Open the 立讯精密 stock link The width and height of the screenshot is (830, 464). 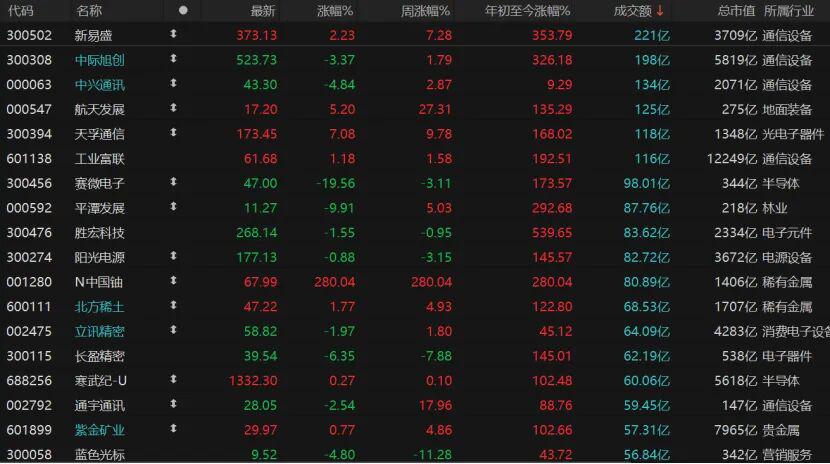(x=100, y=331)
